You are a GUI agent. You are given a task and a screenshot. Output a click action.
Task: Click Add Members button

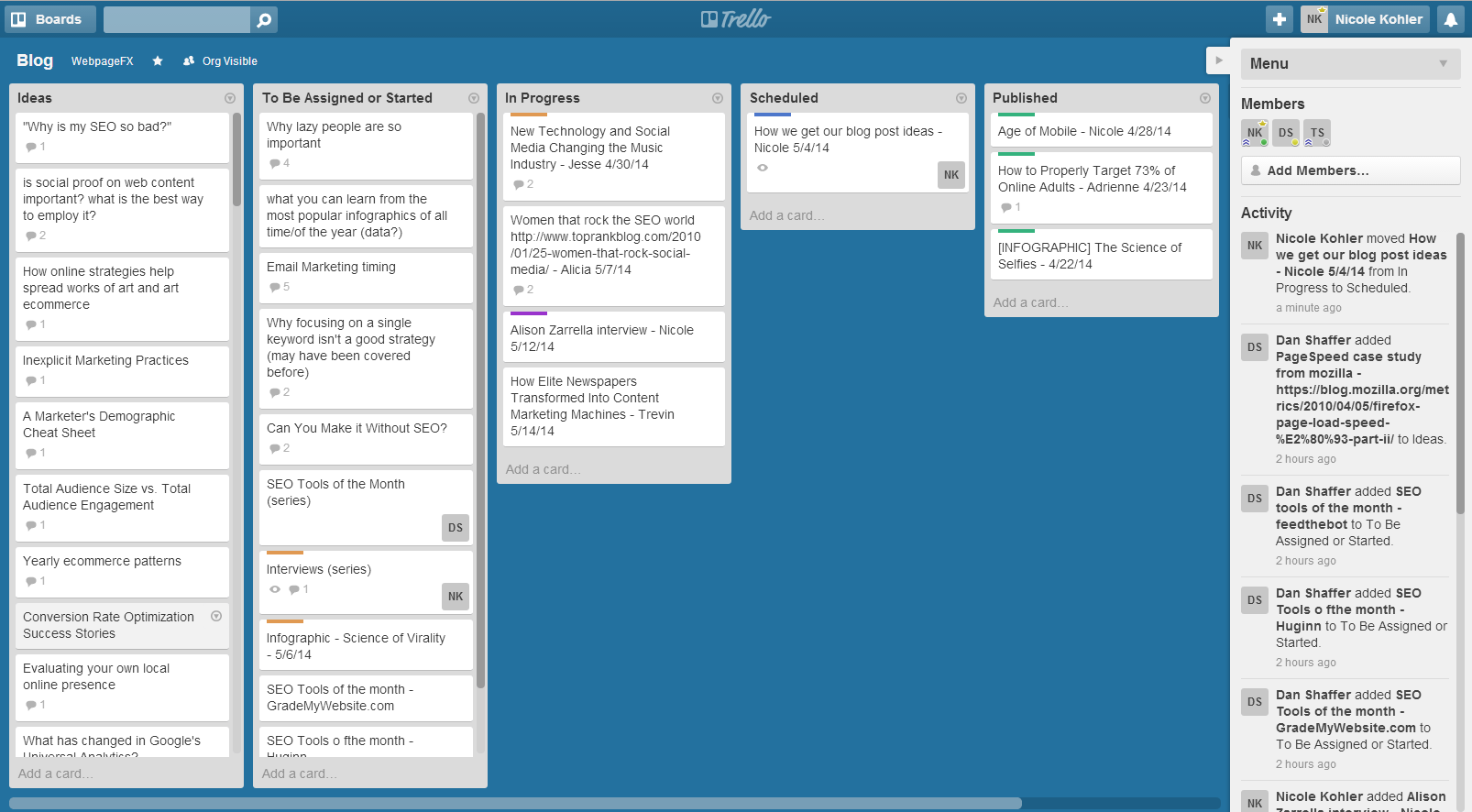click(x=1351, y=170)
